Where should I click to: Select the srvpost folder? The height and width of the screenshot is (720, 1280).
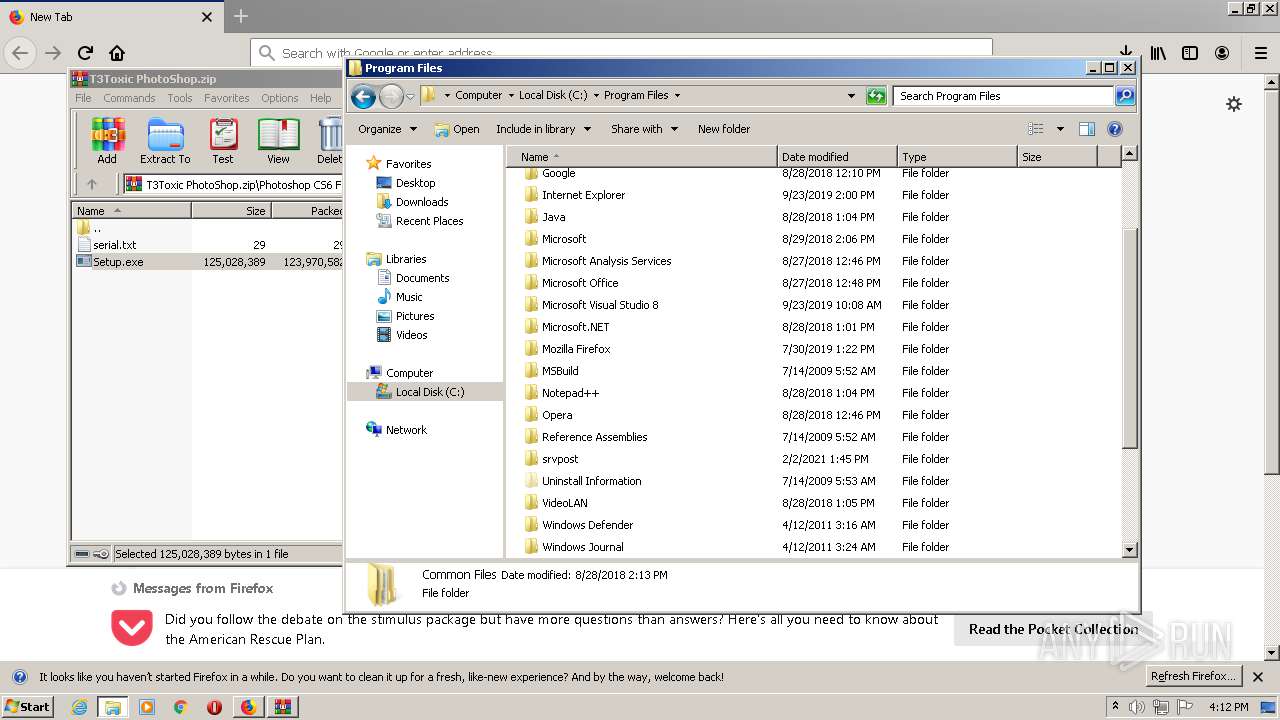(x=560, y=459)
